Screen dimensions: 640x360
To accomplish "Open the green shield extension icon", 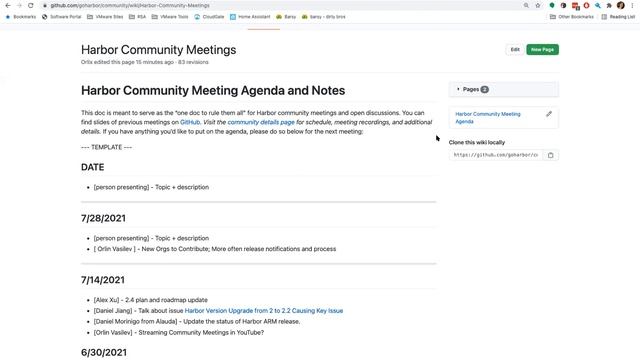I will (552, 5).
